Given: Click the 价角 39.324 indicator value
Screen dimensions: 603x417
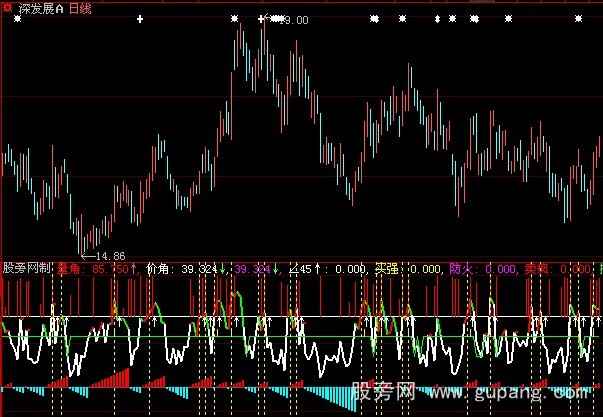Looking at the screenshot, I should coord(179,268).
